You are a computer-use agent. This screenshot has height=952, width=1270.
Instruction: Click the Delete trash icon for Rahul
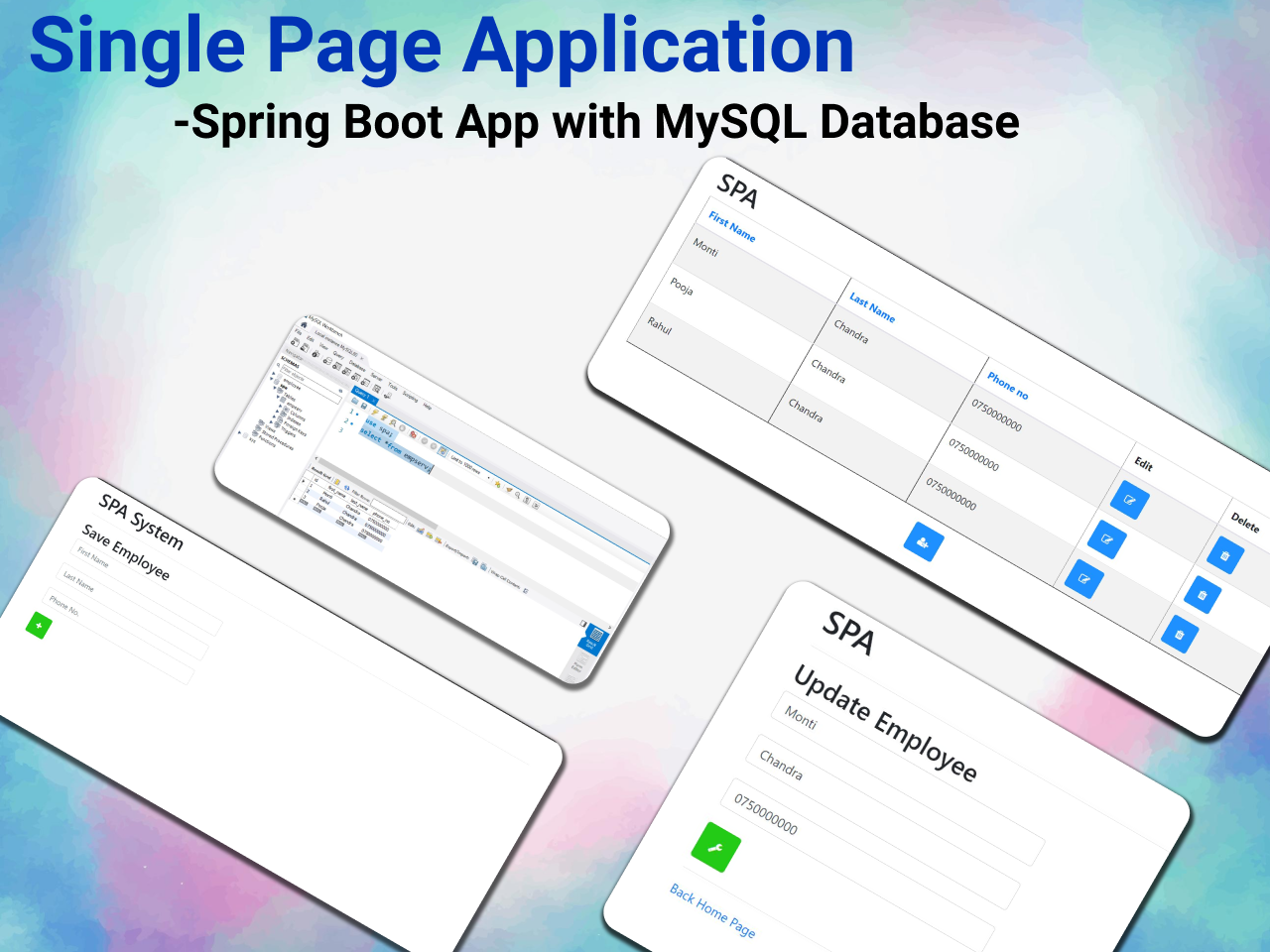pos(1179,635)
